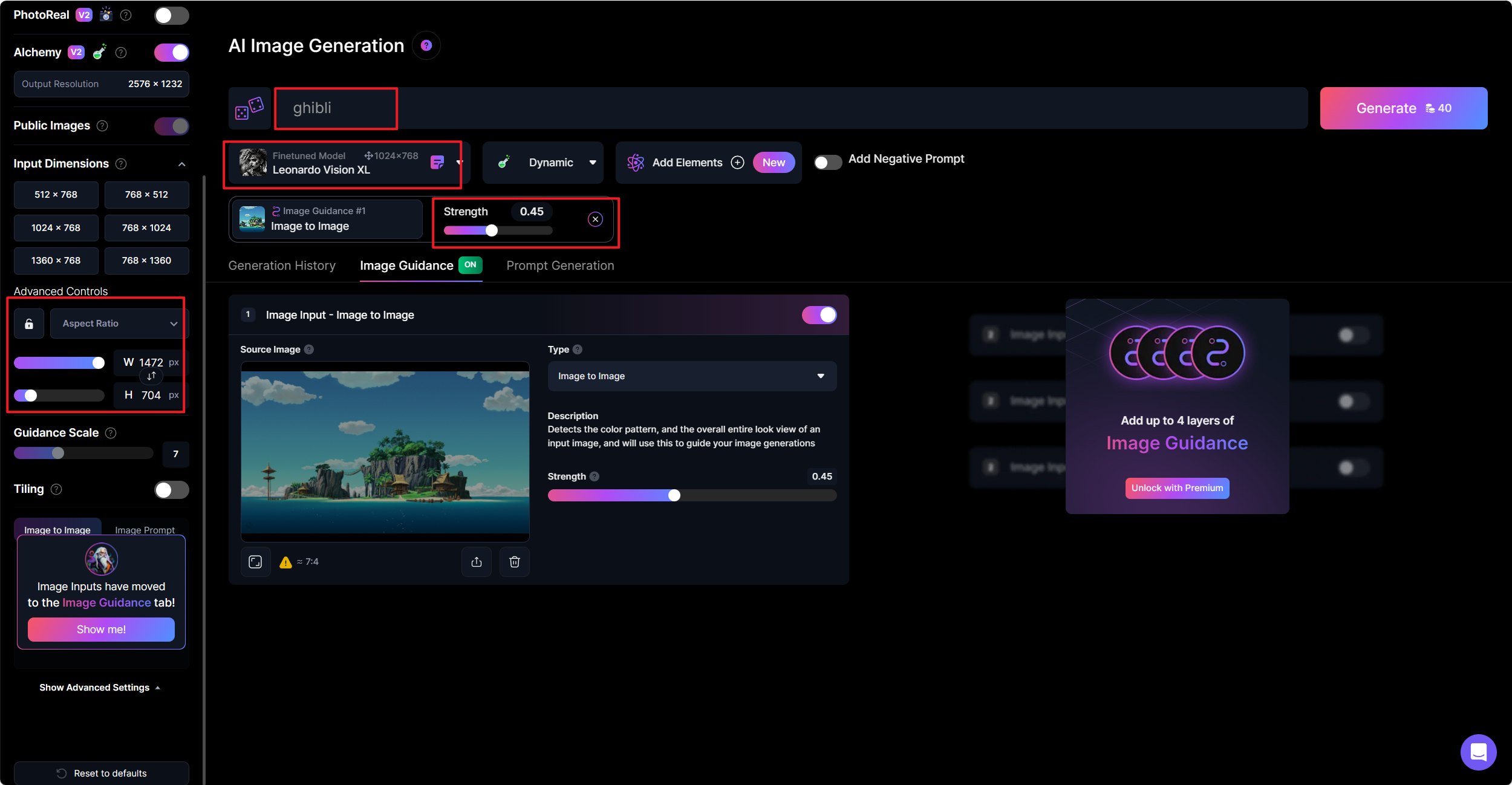Image resolution: width=1512 pixels, height=785 pixels.
Task: Open Input Dimensions help icon
Action: (x=121, y=164)
